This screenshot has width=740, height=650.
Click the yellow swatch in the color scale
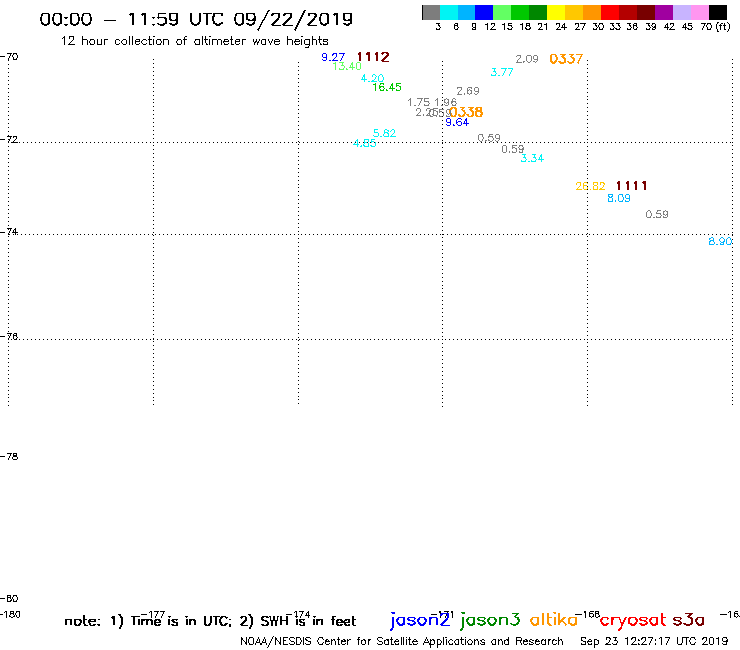[556, 12]
